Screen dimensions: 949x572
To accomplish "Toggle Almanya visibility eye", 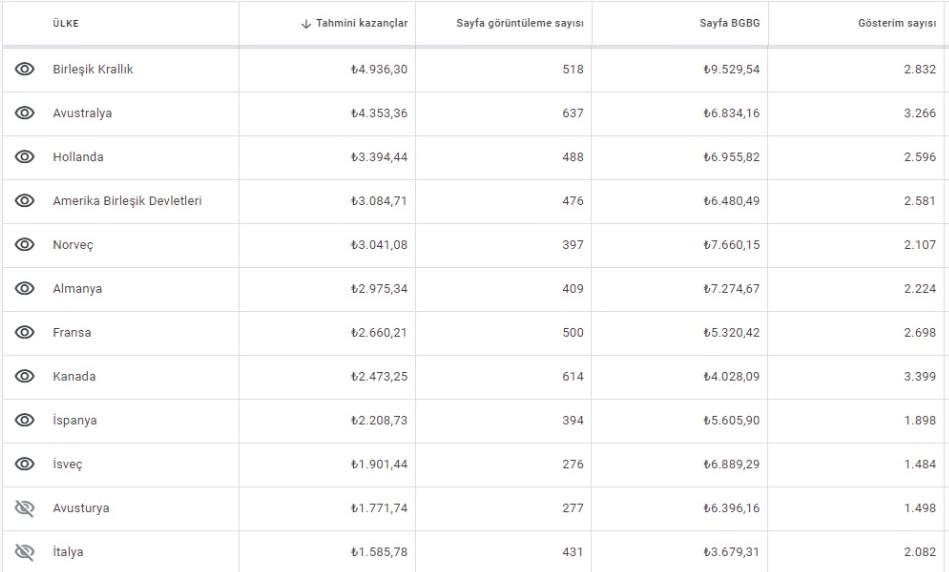I will (x=24, y=288).
